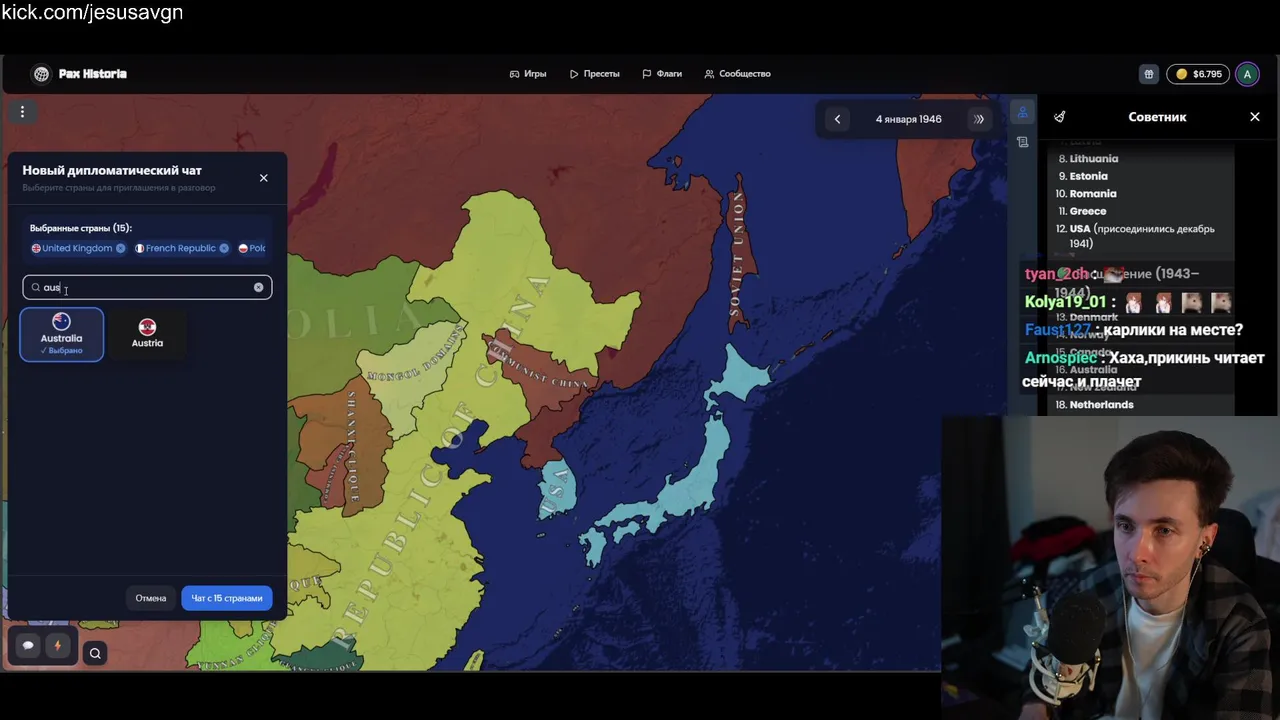This screenshot has height=720, width=1280.
Task: Close the Советник panel
Action: click(x=1255, y=117)
